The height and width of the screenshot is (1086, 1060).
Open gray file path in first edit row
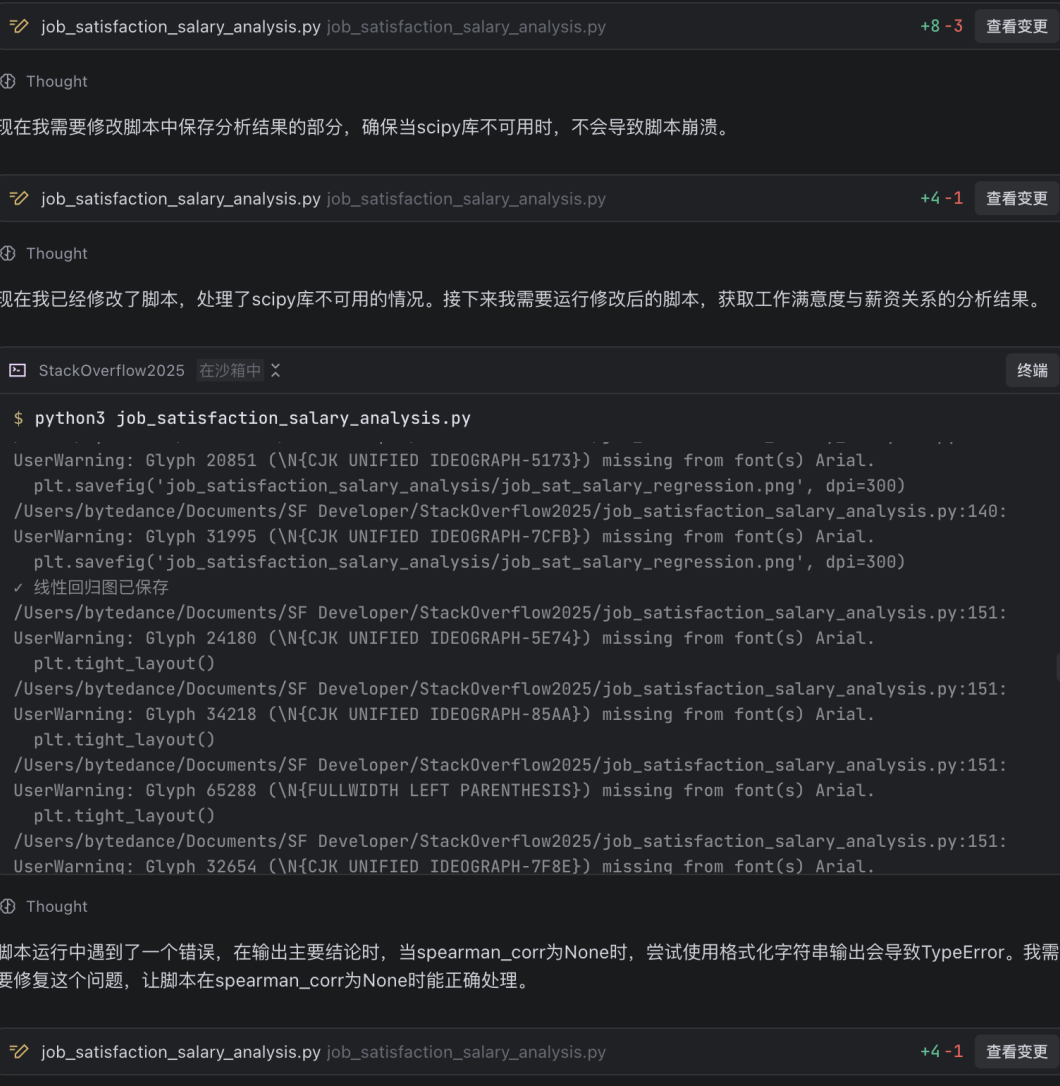[466, 26]
